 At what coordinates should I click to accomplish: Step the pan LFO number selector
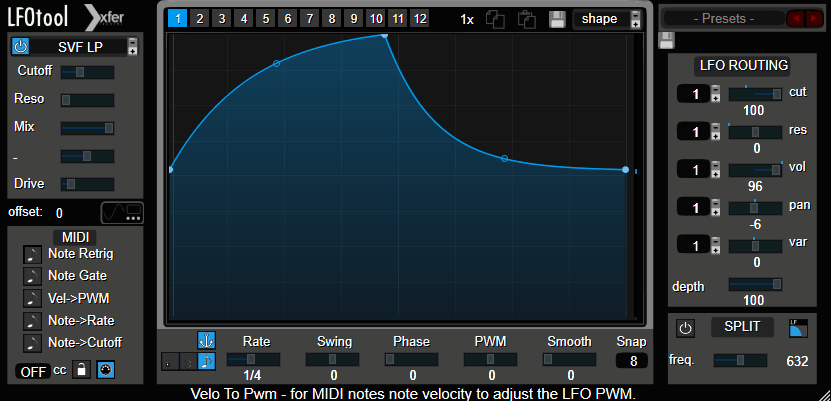(x=715, y=208)
